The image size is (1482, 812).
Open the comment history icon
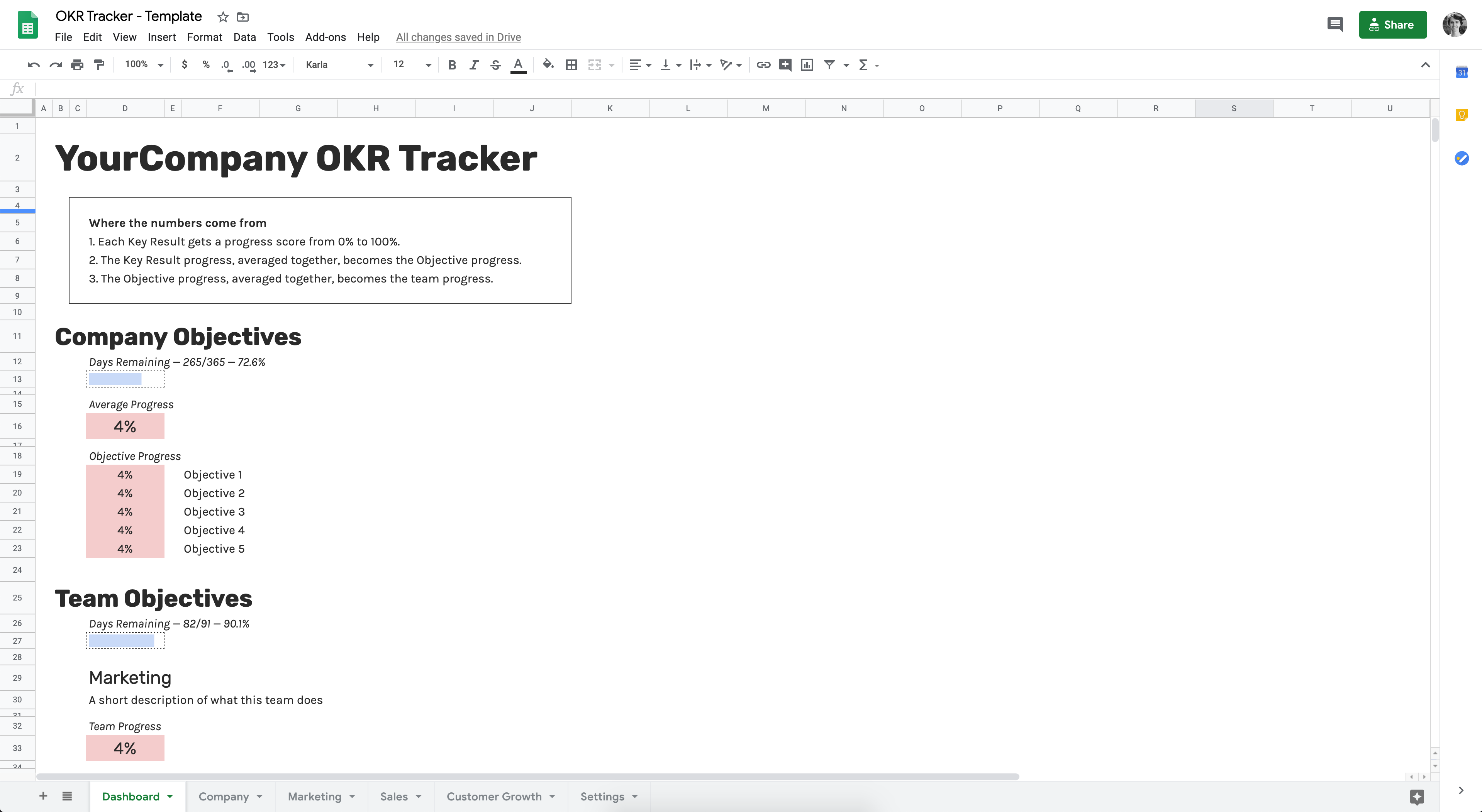tap(1335, 25)
